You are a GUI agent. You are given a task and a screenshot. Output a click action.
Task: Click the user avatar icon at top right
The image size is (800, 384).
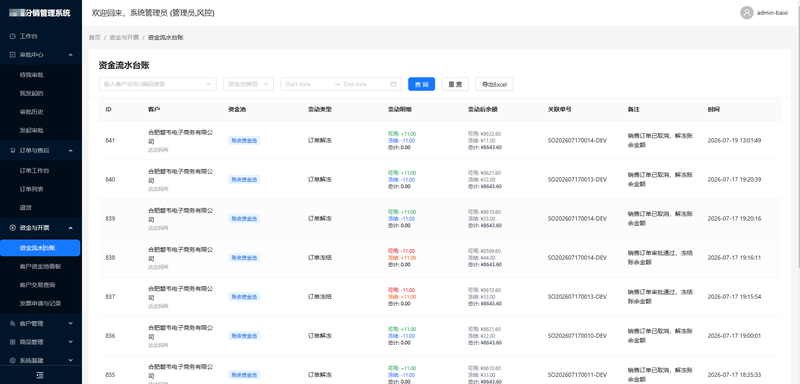pos(747,13)
